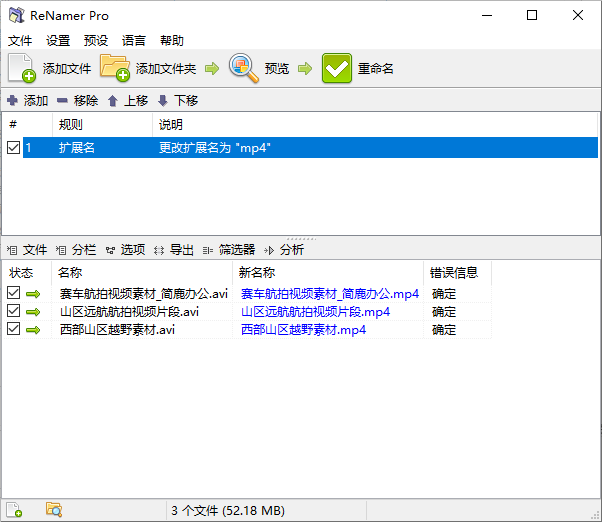The width and height of the screenshot is (602, 522).
Task: Open the 帮助 (Help) menu
Action: pyautogui.click(x=171, y=41)
